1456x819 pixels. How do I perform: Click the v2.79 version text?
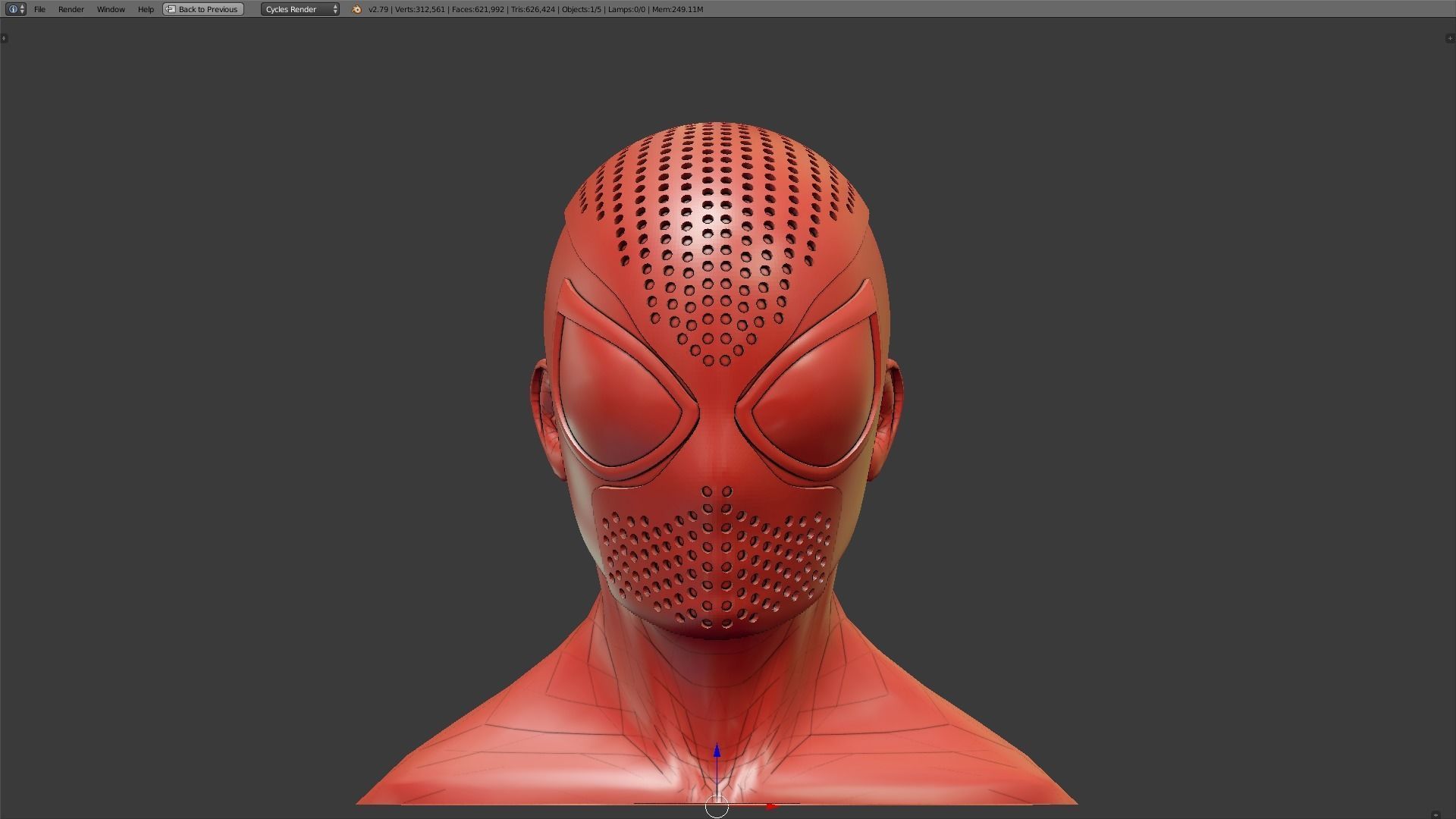tap(378, 9)
